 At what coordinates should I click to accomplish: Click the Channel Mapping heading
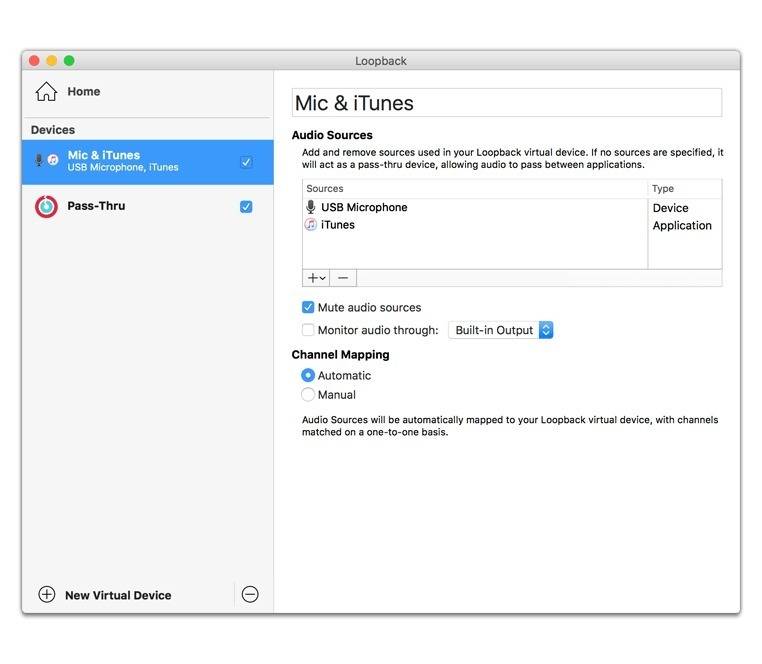341,355
